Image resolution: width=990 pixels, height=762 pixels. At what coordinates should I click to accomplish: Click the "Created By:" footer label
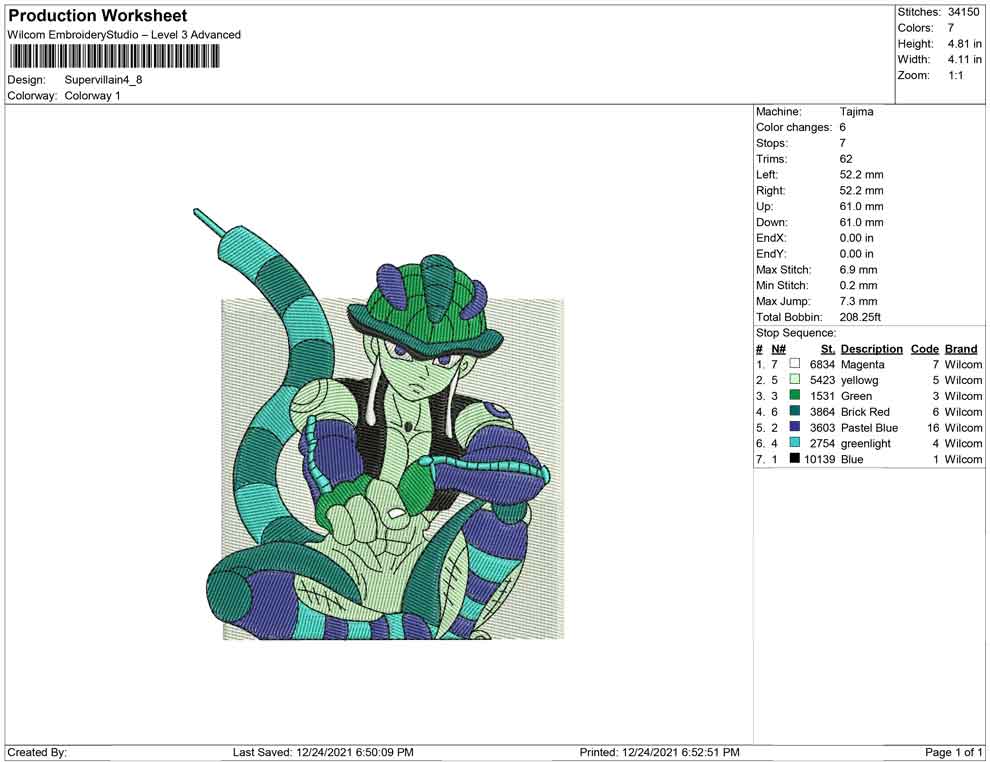pyautogui.click(x=37, y=752)
